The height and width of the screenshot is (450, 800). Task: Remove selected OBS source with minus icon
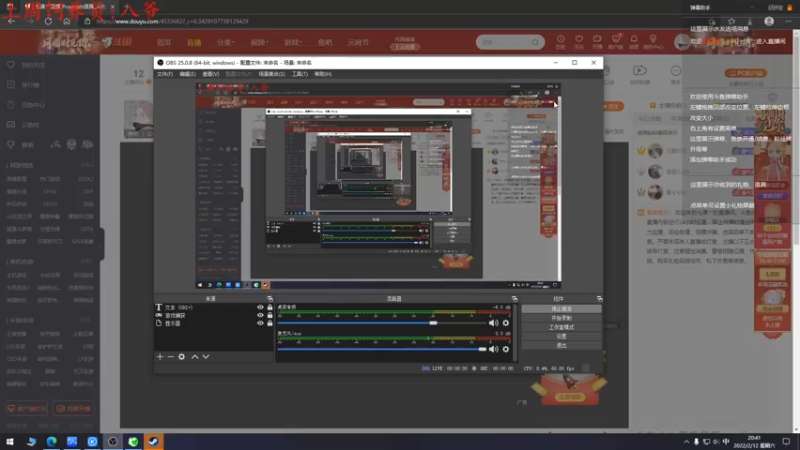pyautogui.click(x=171, y=357)
